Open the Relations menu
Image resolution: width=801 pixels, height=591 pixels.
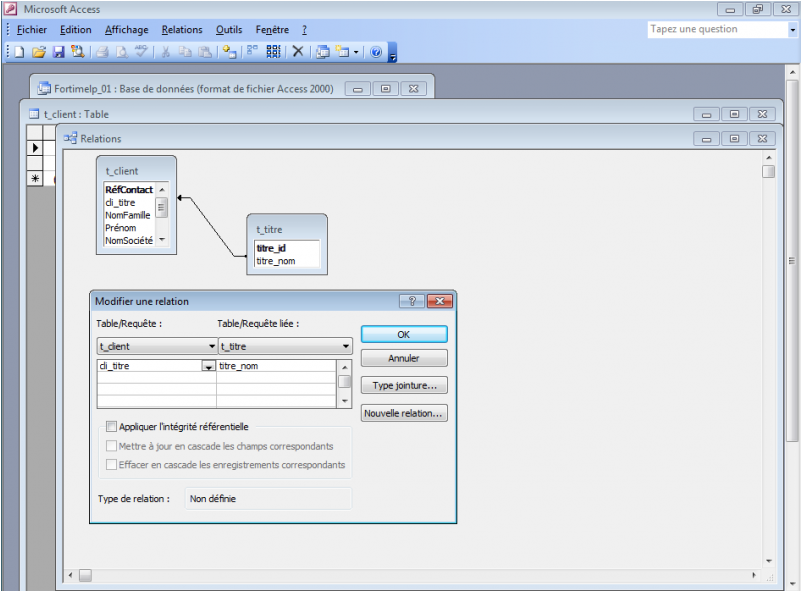coord(181,30)
